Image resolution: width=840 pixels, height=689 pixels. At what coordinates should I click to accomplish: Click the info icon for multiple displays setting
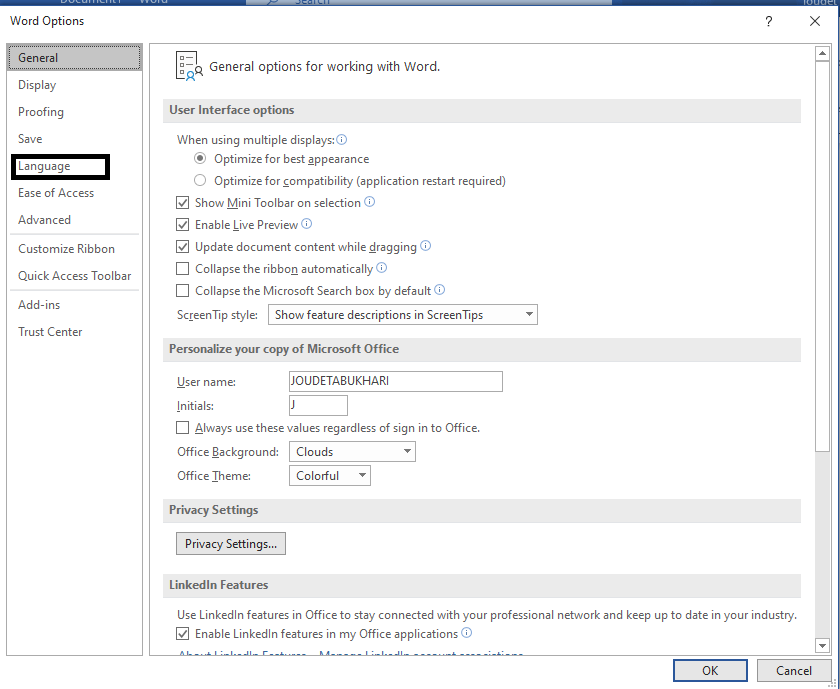point(341,140)
